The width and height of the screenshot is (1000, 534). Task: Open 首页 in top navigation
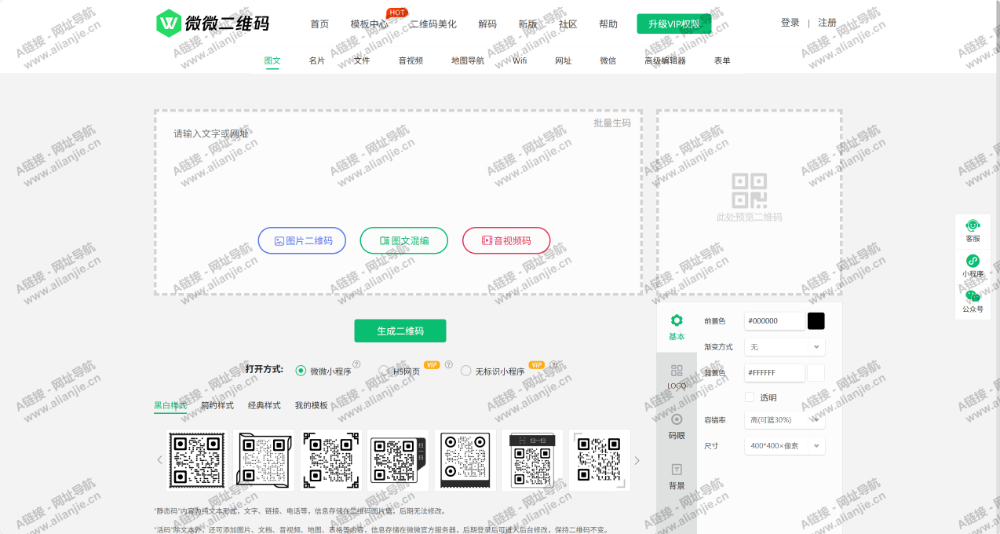point(320,24)
